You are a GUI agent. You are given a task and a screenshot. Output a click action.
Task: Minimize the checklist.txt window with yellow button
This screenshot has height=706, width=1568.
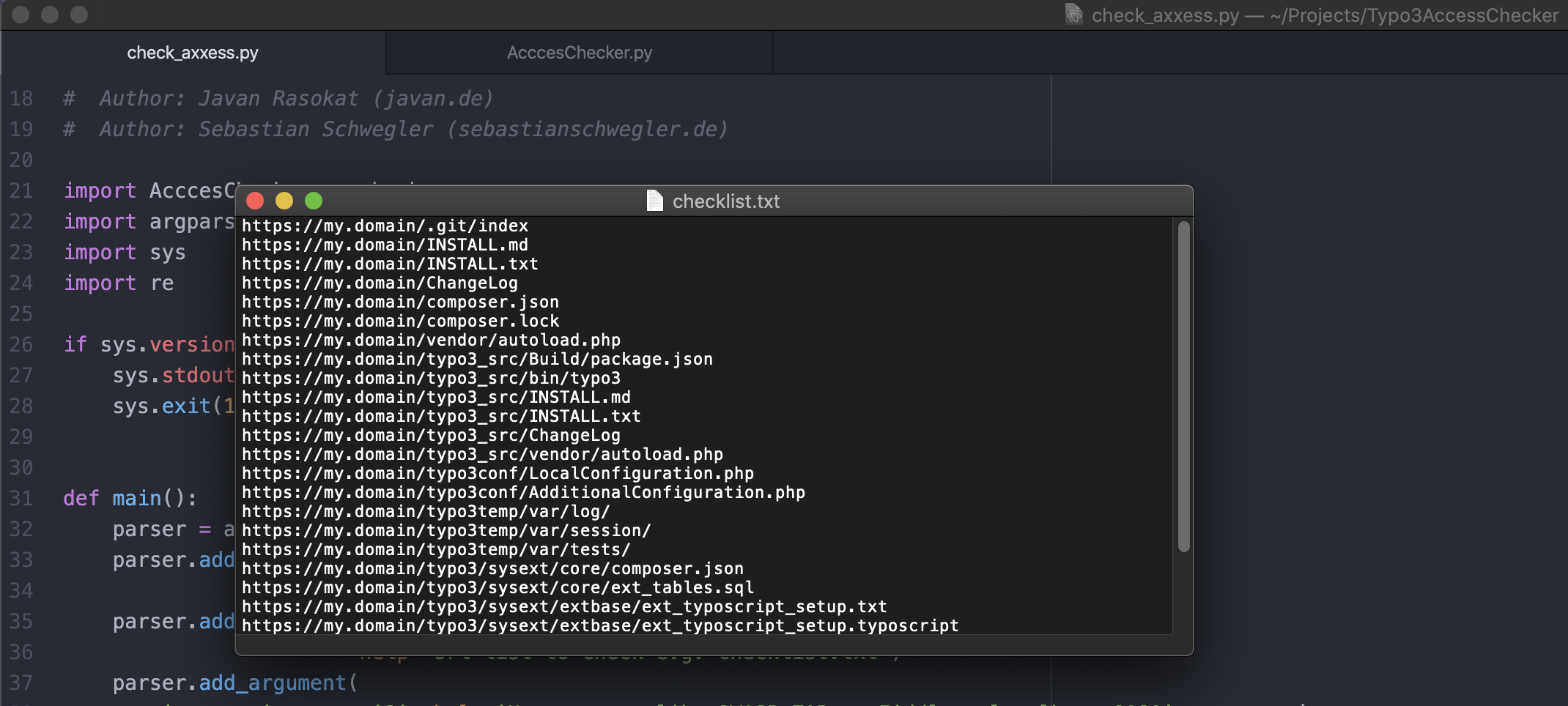coord(284,201)
